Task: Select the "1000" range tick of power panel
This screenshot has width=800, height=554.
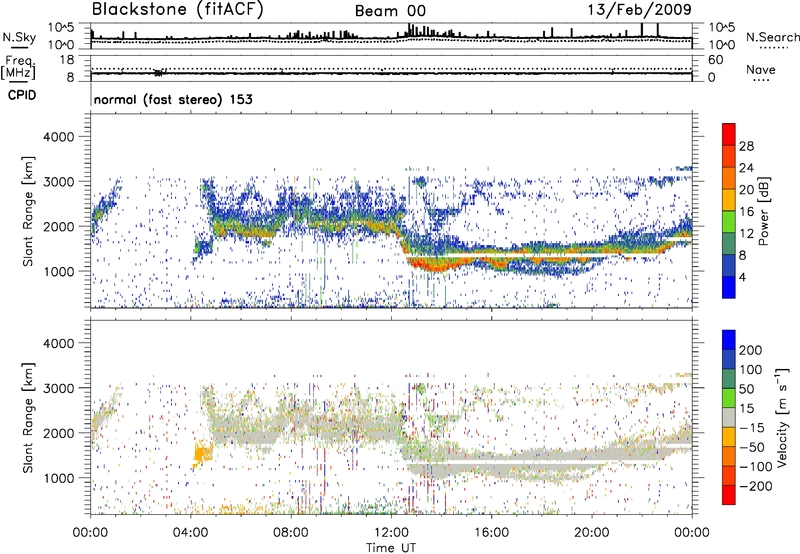Action: (58, 271)
